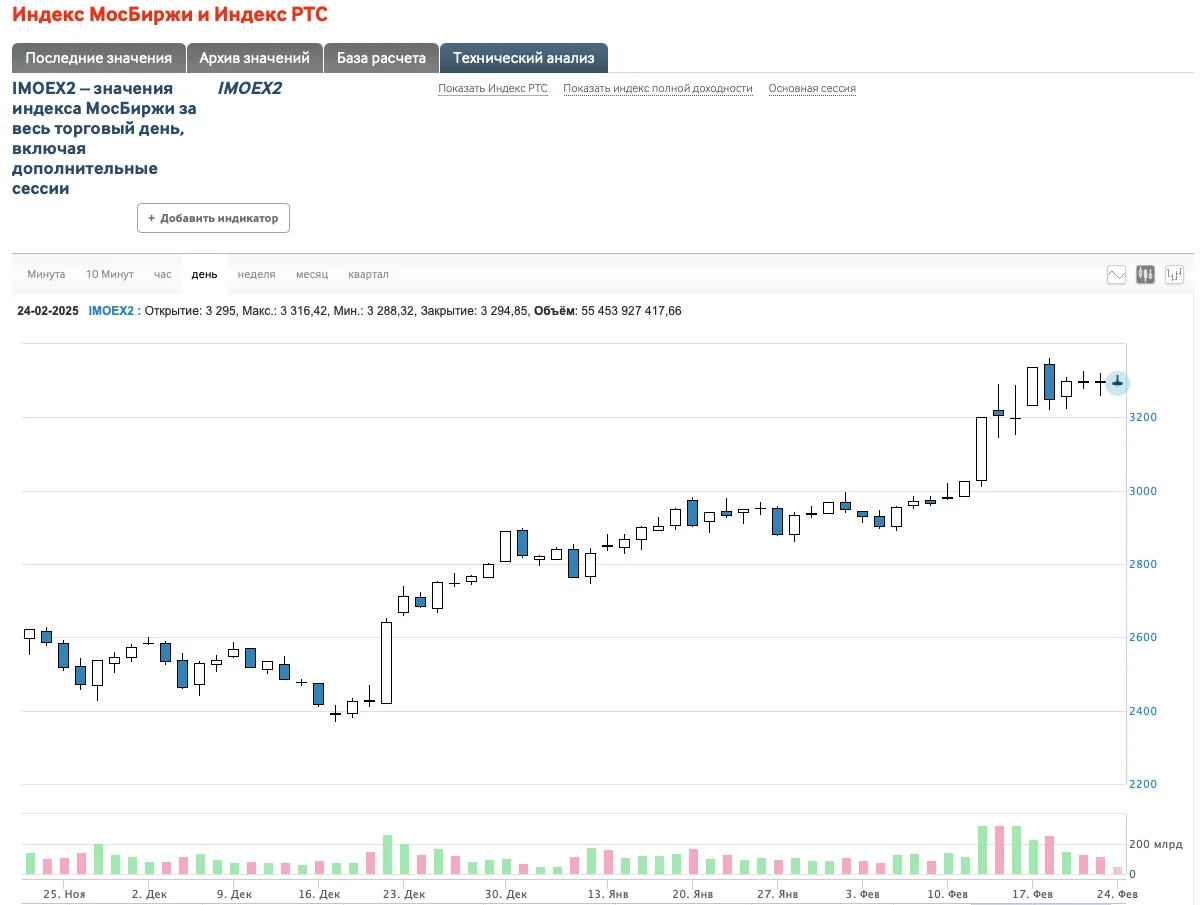Switch the interval to квартал
The height and width of the screenshot is (905, 1201).
(368, 274)
